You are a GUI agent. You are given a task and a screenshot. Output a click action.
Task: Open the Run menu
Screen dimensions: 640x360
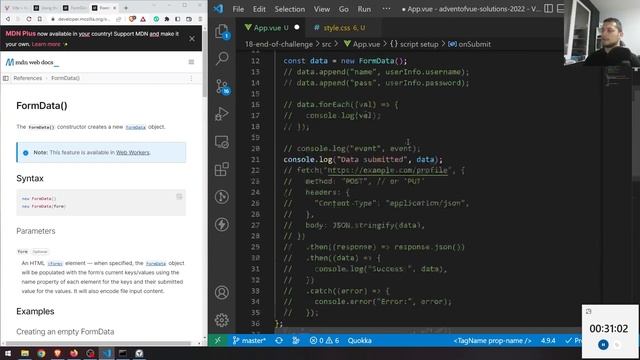click(364, 9)
